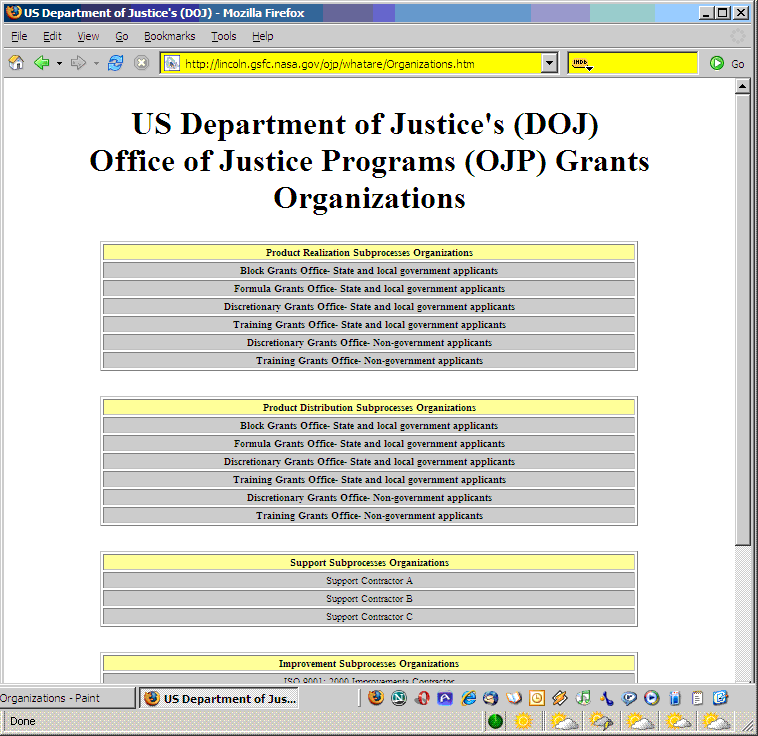Open the search engine selector icon
This screenshot has width=758, height=736.
click(582, 63)
